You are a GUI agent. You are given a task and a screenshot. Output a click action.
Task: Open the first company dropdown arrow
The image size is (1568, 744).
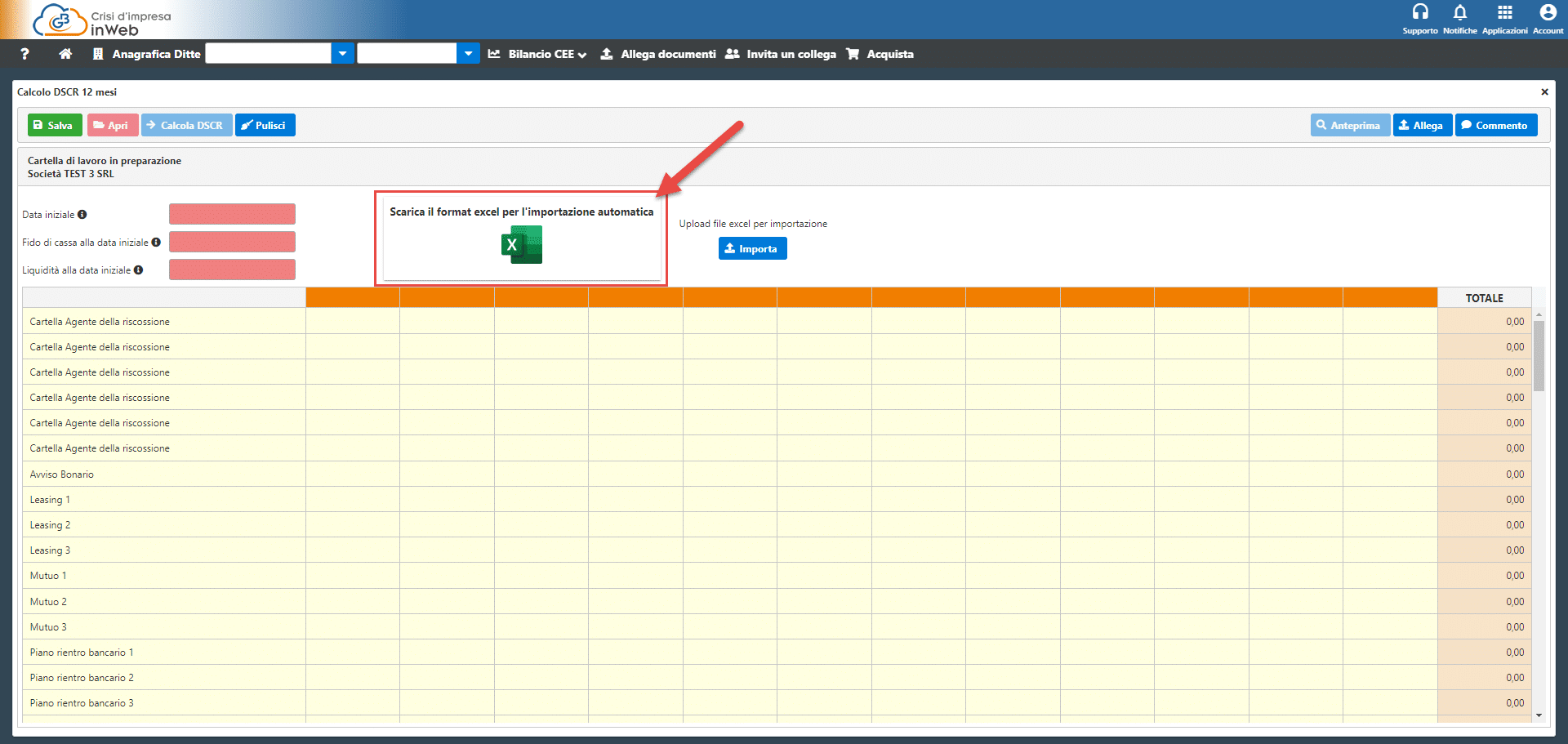click(343, 54)
